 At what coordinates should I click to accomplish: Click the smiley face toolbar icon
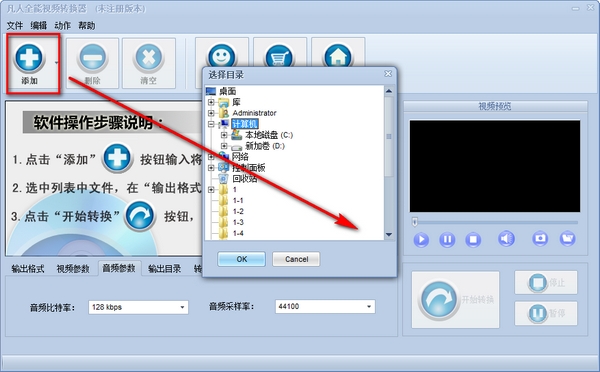coord(222,57)
